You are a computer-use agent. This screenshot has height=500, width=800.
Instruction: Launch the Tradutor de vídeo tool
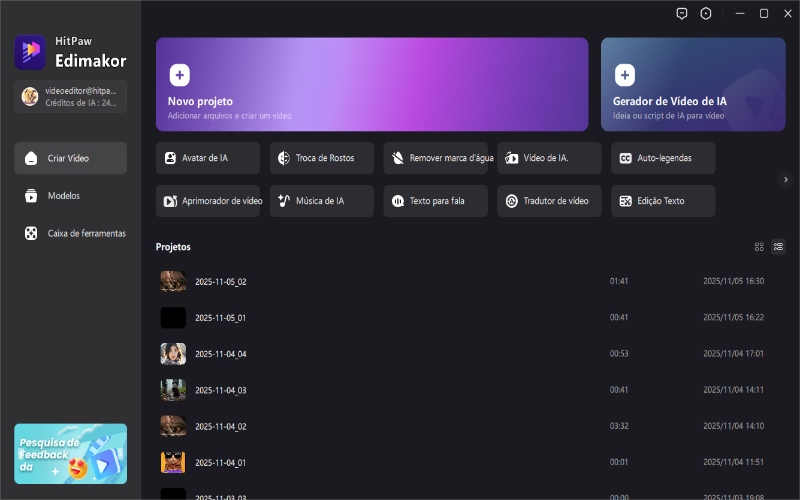coord(549,201)
